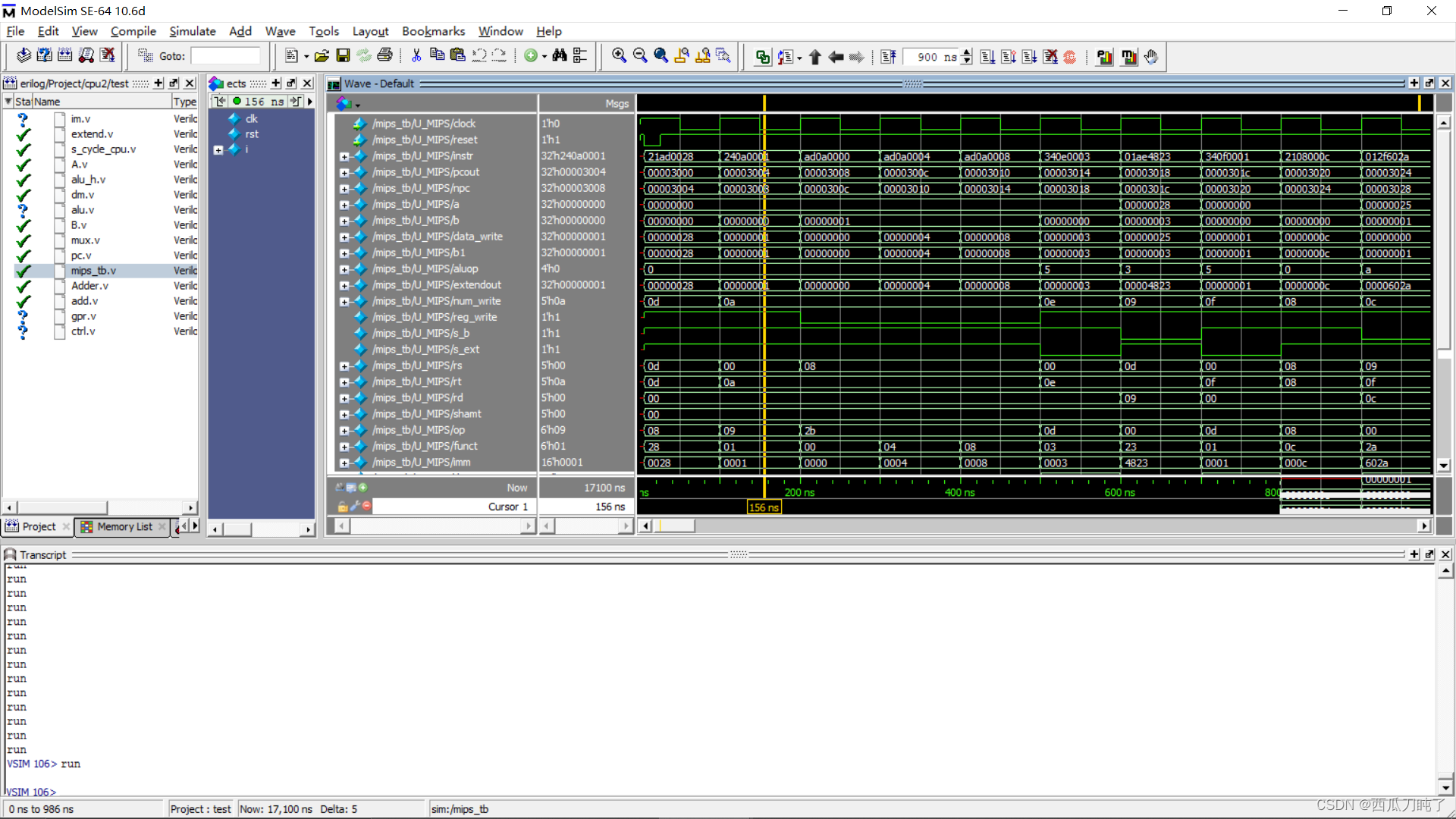1456x819 pixels.
Task: Click the Zoom Out magnifier icon
Action: coord(640,55)
